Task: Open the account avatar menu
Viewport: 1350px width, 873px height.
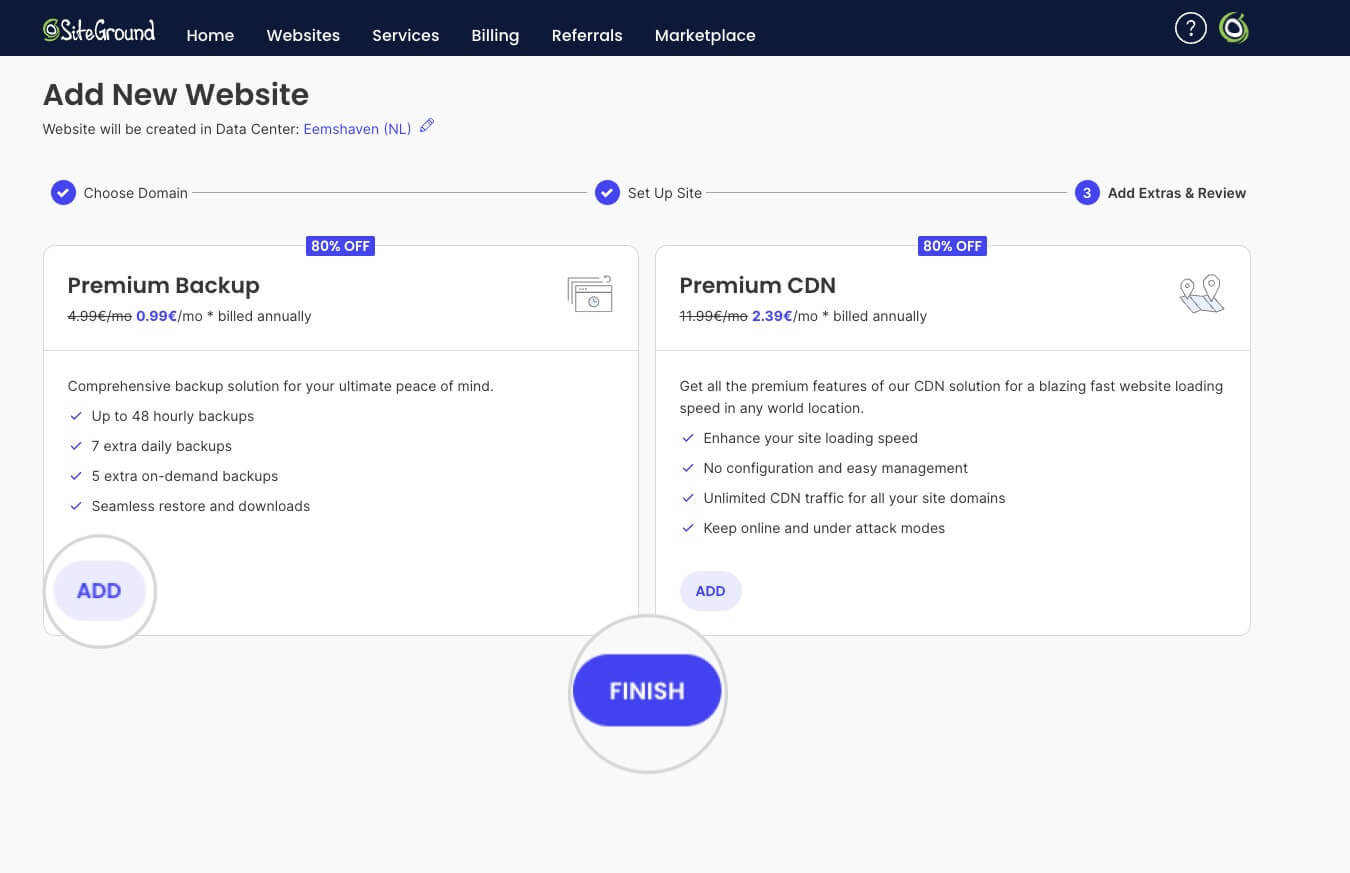Action: tap(1234, 28)
